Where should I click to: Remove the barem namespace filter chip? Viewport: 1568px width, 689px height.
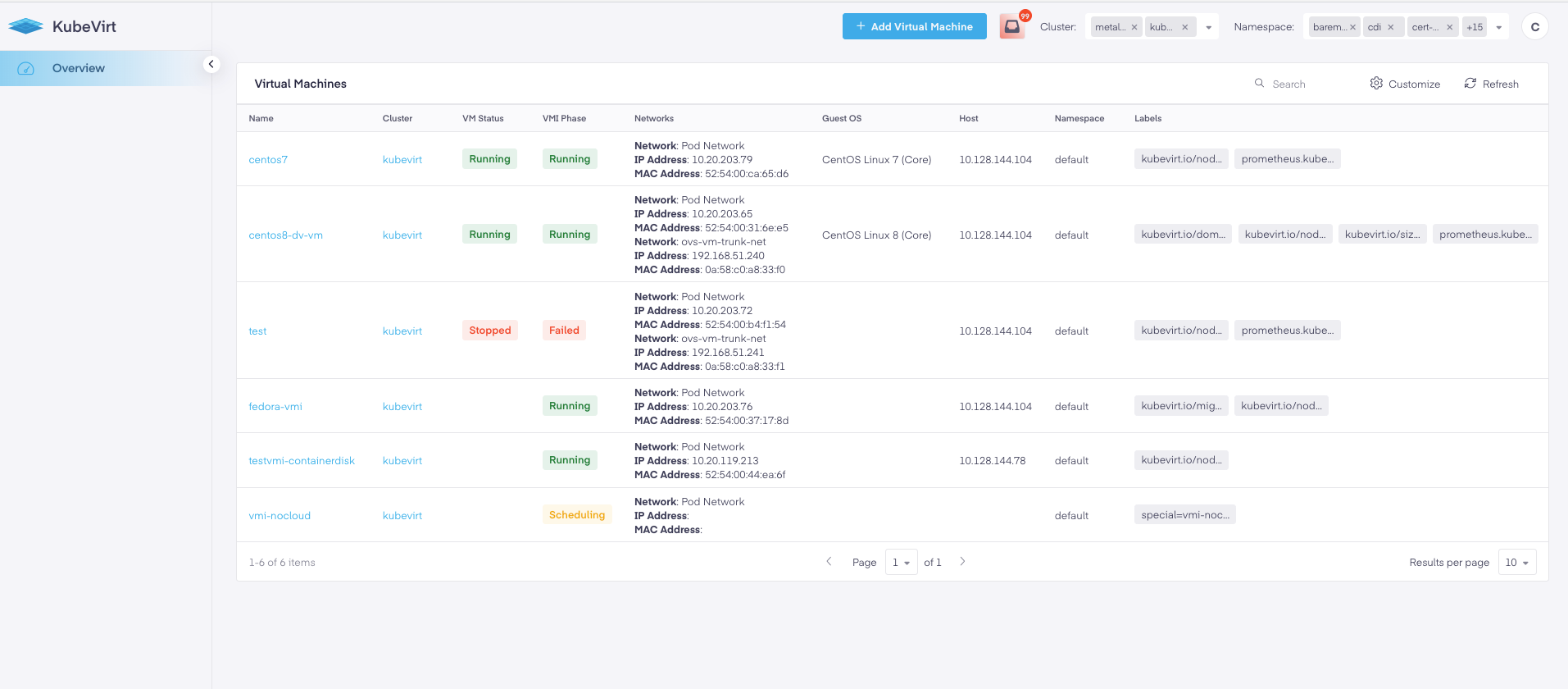click(x=1352, y=27)
